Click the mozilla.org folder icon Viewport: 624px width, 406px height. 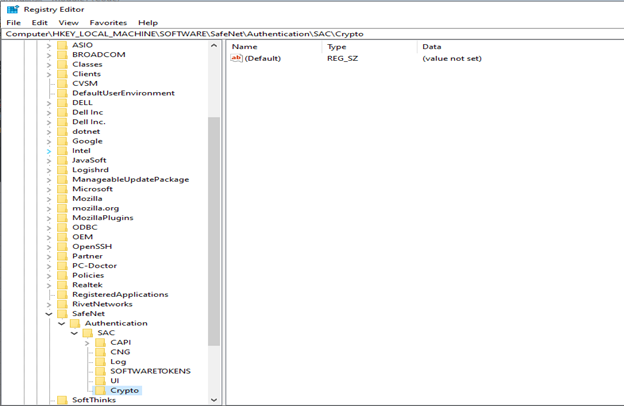point(62,208)
